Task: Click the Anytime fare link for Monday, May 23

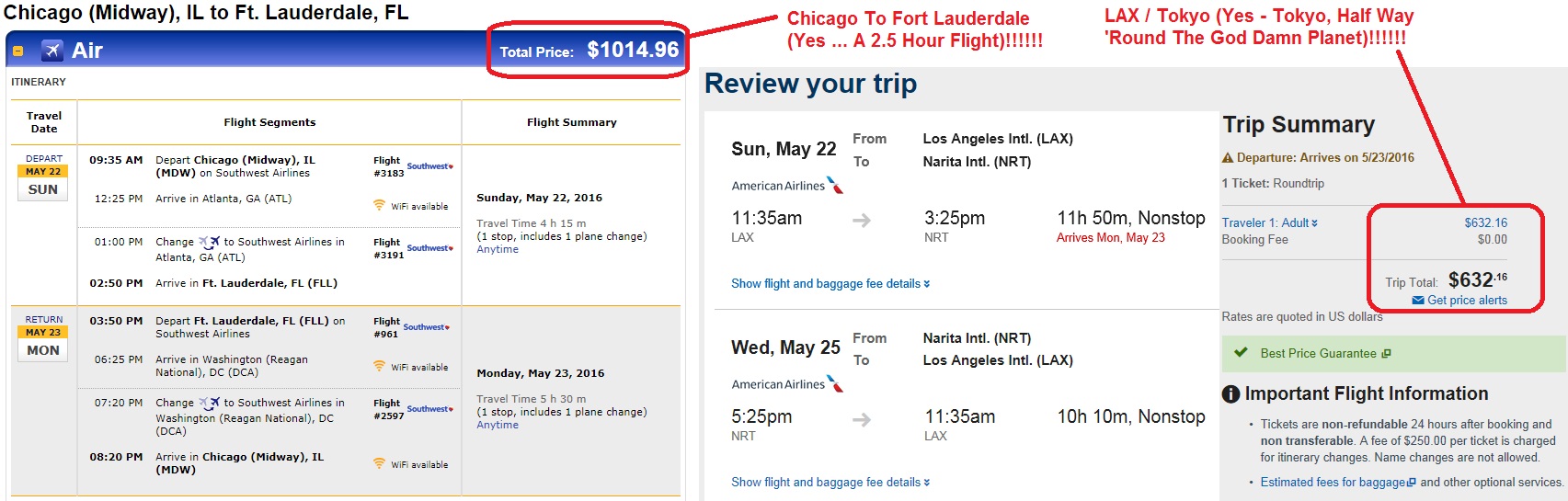Action: 498,425
